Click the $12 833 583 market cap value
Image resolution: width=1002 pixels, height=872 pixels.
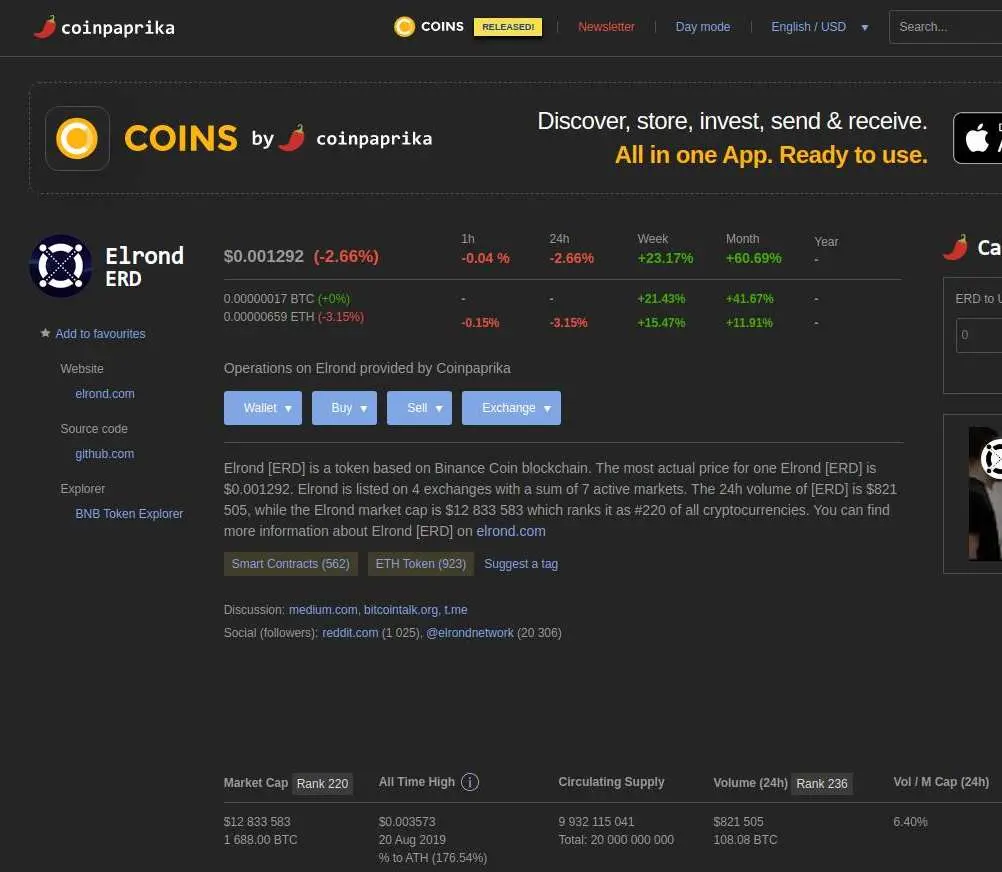[257, 822]
